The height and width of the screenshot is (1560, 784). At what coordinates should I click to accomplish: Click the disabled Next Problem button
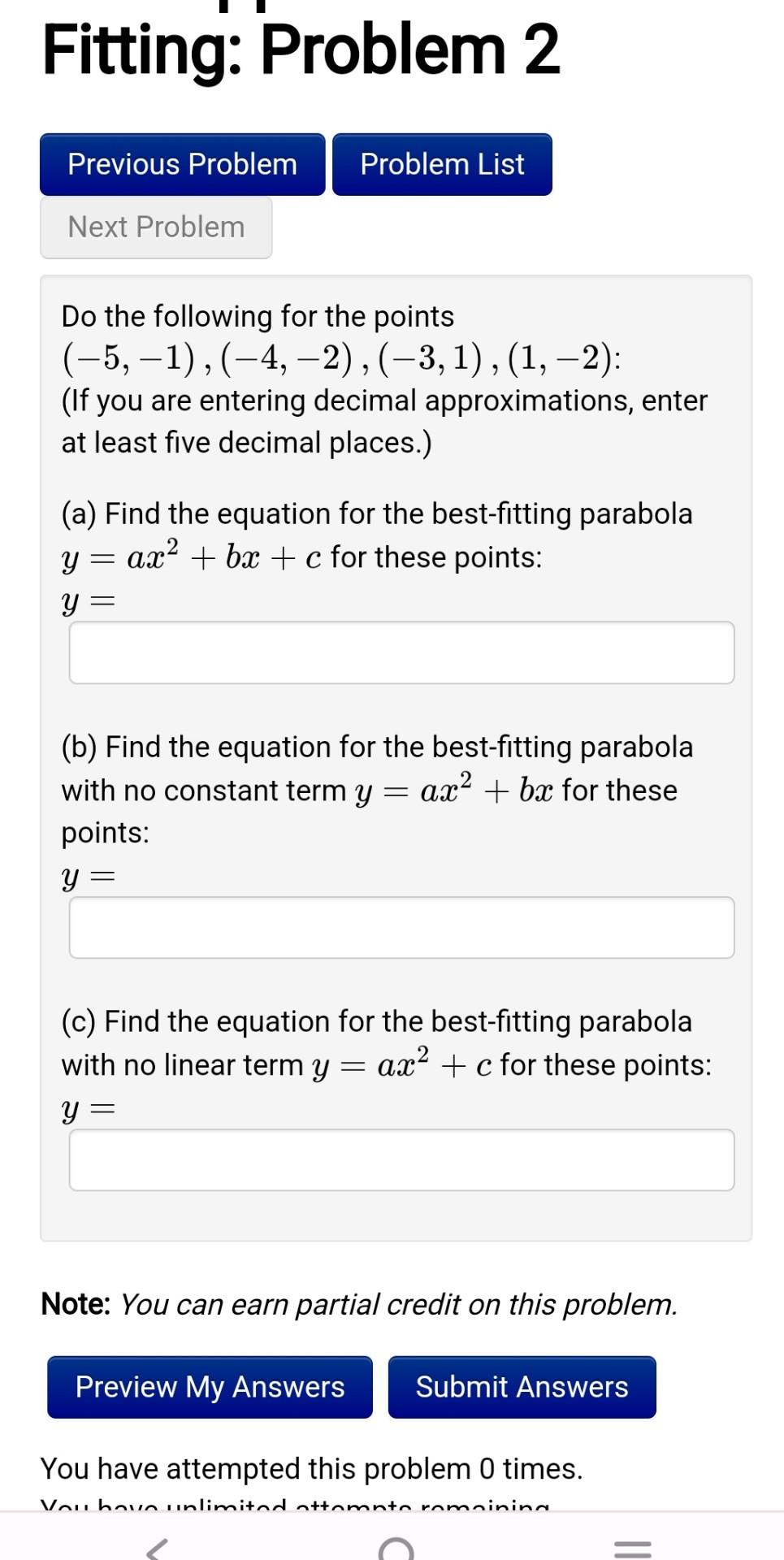tap(156, 227)
